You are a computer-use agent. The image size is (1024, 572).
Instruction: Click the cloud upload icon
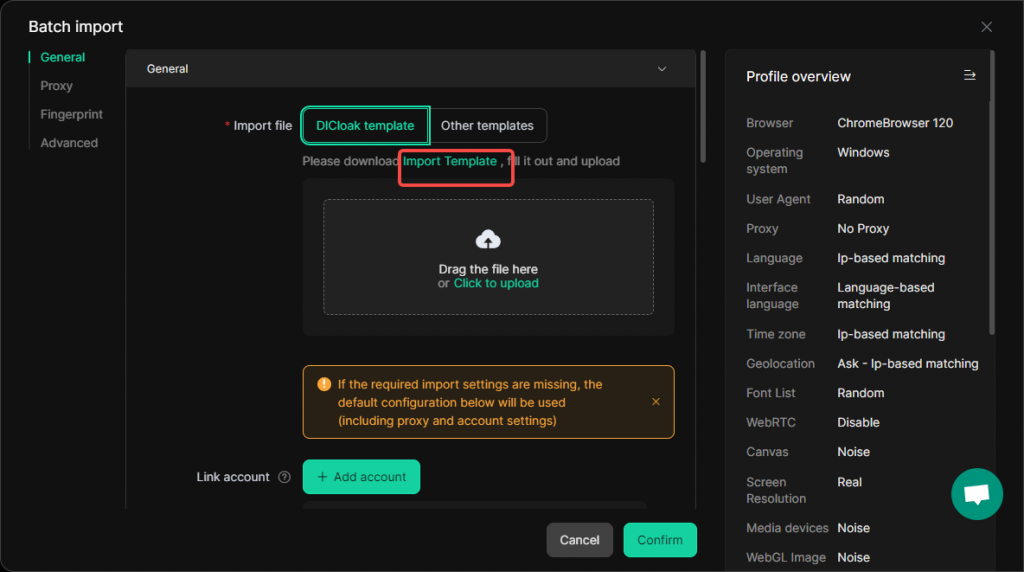[488, 240]
